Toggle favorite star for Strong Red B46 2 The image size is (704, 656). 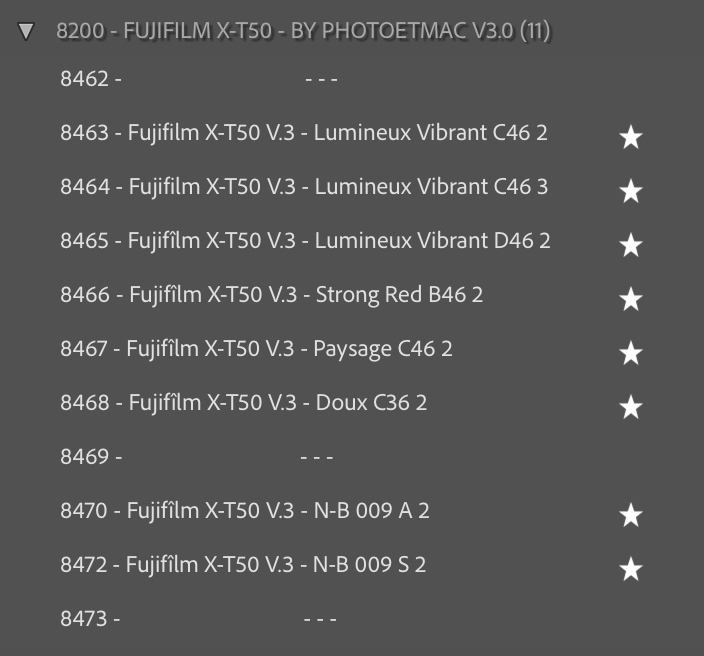coord(630,299)
